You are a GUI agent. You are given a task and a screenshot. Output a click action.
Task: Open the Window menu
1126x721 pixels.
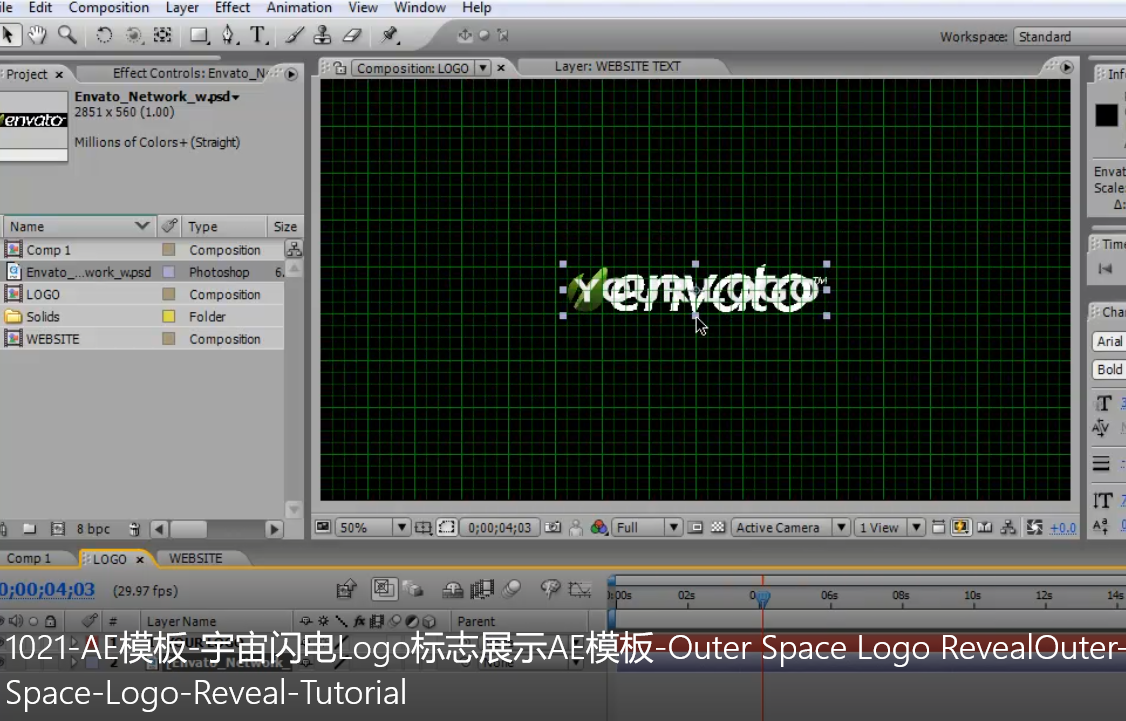point(419,8)
